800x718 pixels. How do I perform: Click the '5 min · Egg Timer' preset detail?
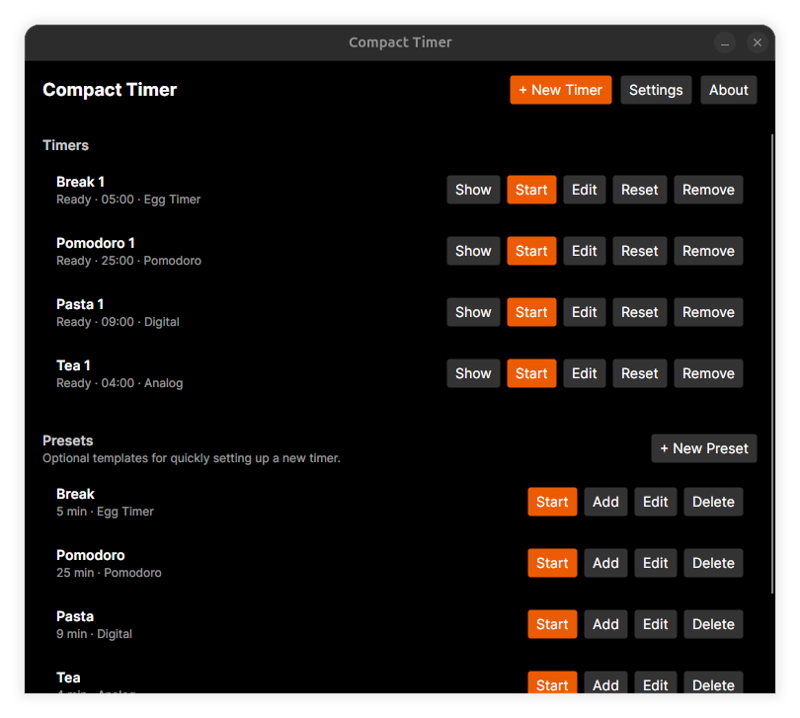[105, 512]
